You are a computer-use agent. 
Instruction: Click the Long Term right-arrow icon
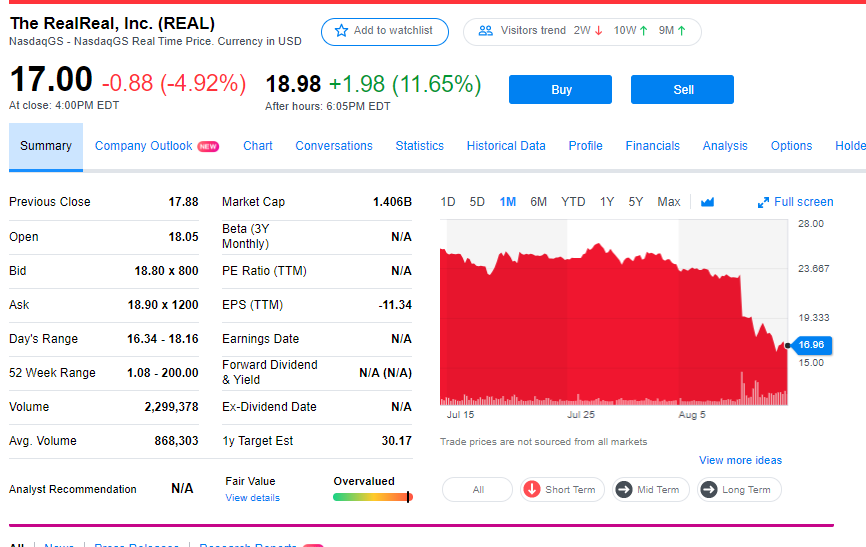coord(709,490)
